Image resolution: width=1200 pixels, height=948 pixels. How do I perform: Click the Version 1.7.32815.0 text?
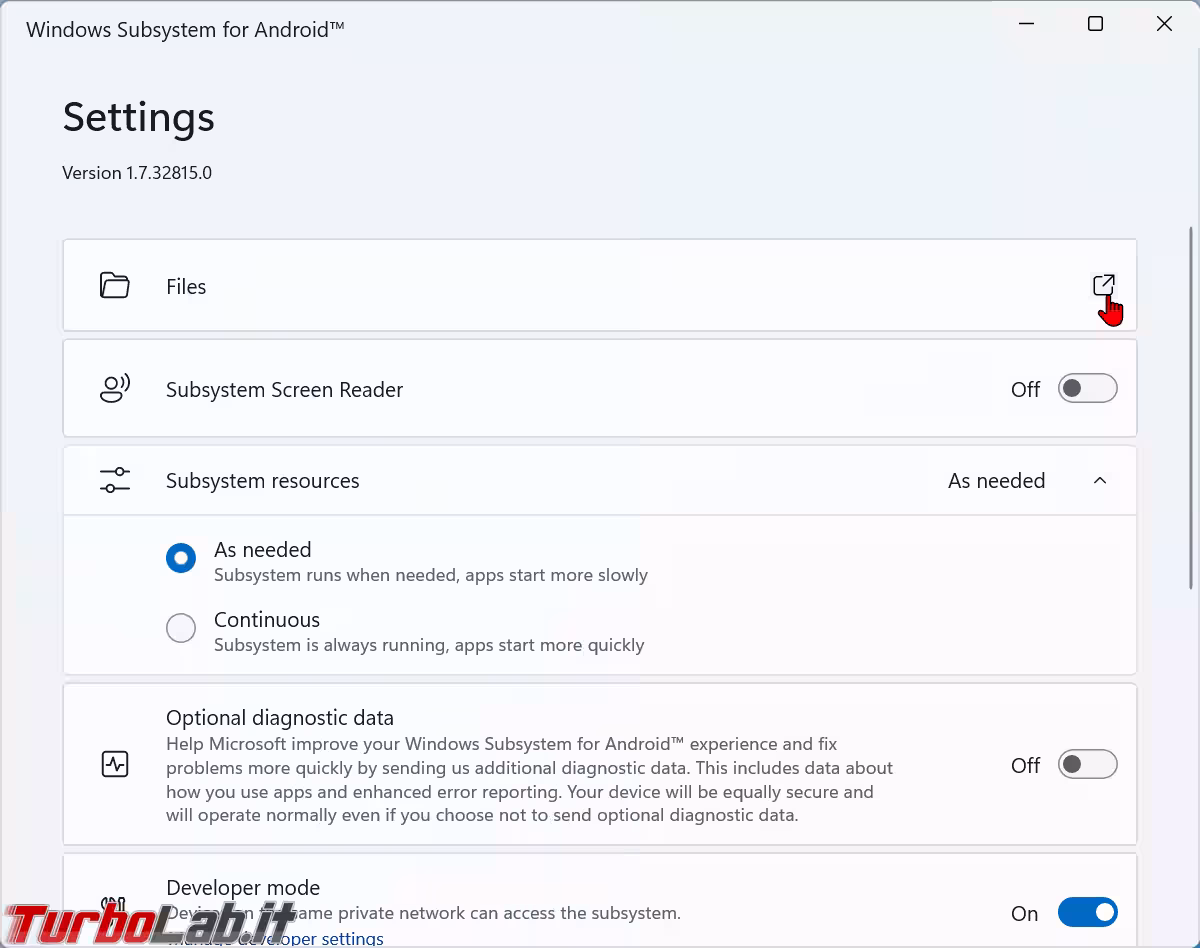click(137, 173)
